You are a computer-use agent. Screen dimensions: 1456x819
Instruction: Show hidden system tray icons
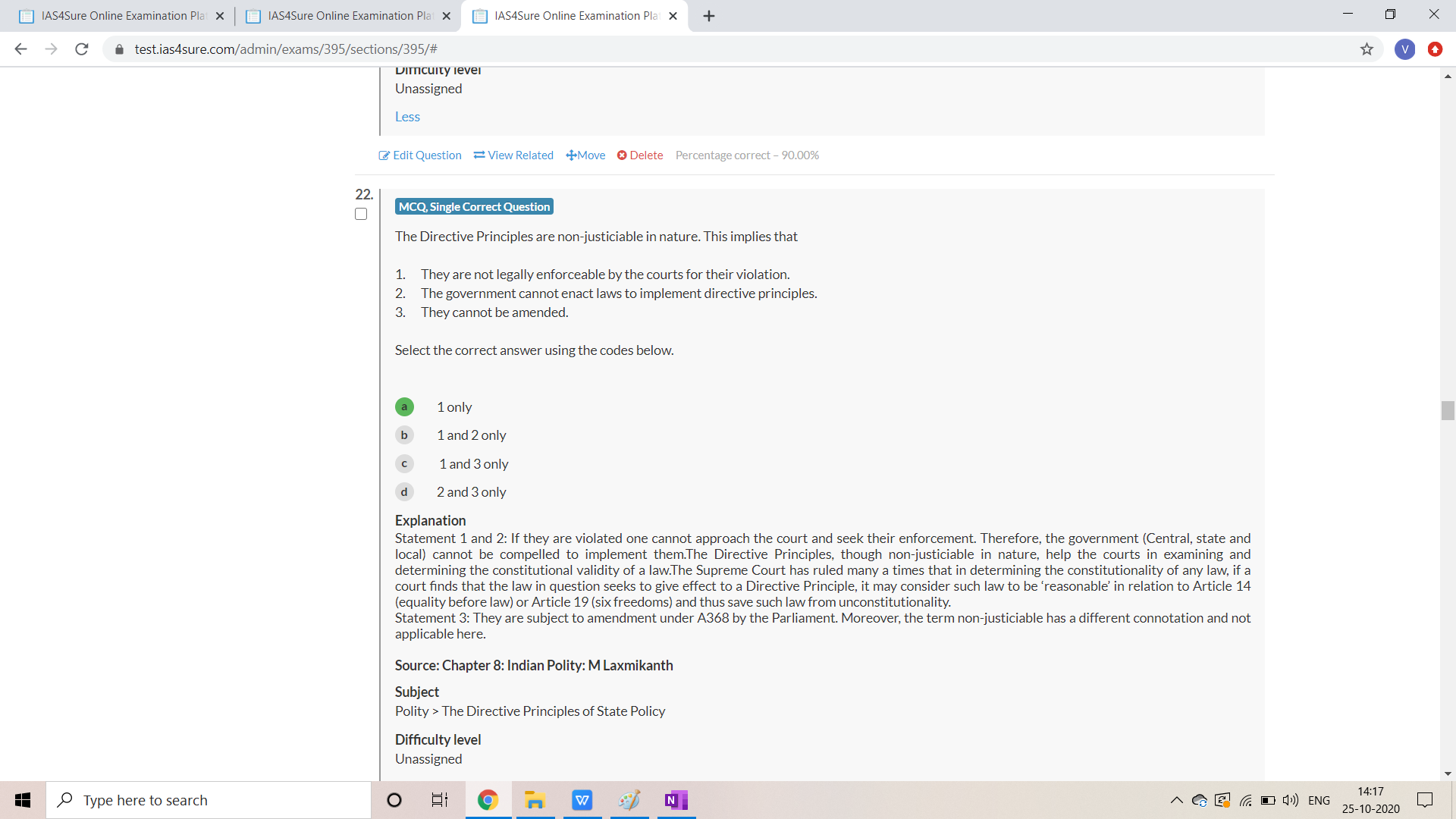[1176, 800]
